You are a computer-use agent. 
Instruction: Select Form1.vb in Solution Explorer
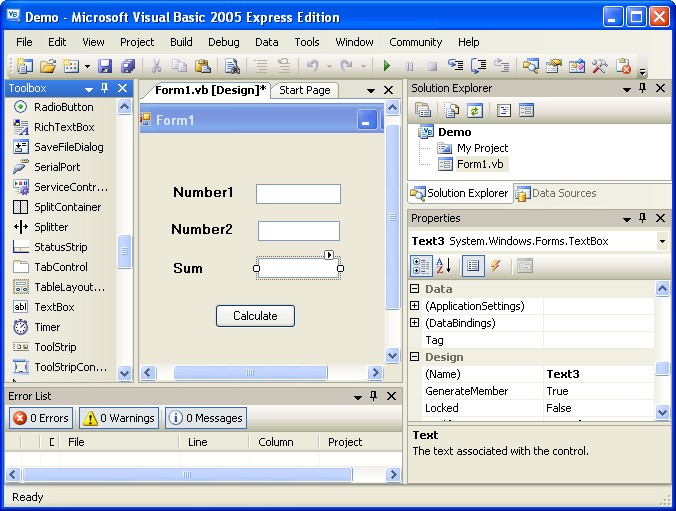tap(480, 164)
